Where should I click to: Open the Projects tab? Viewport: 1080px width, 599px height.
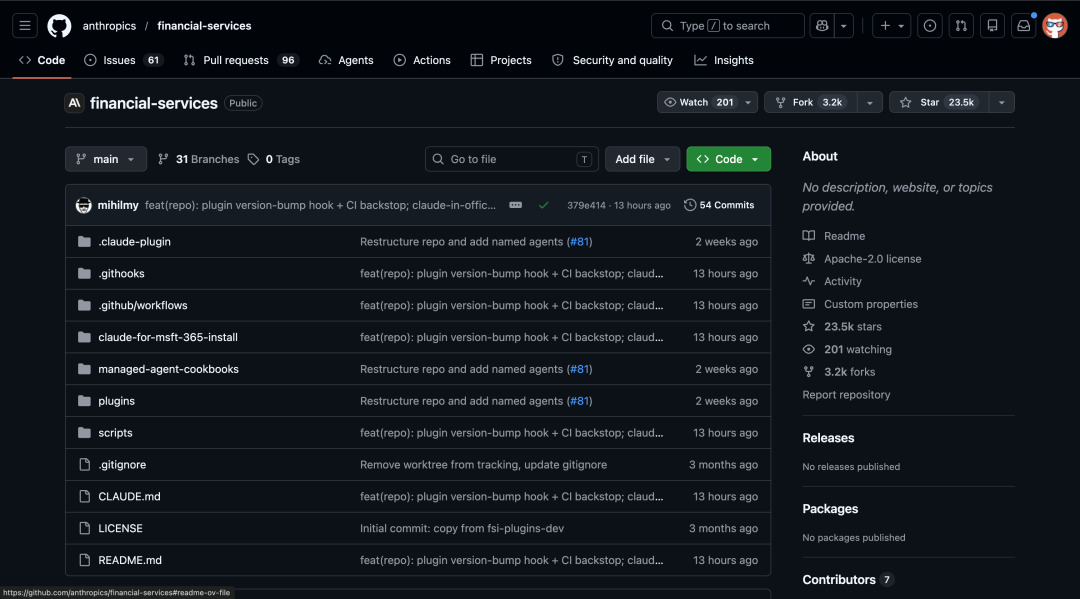point(501,61)
